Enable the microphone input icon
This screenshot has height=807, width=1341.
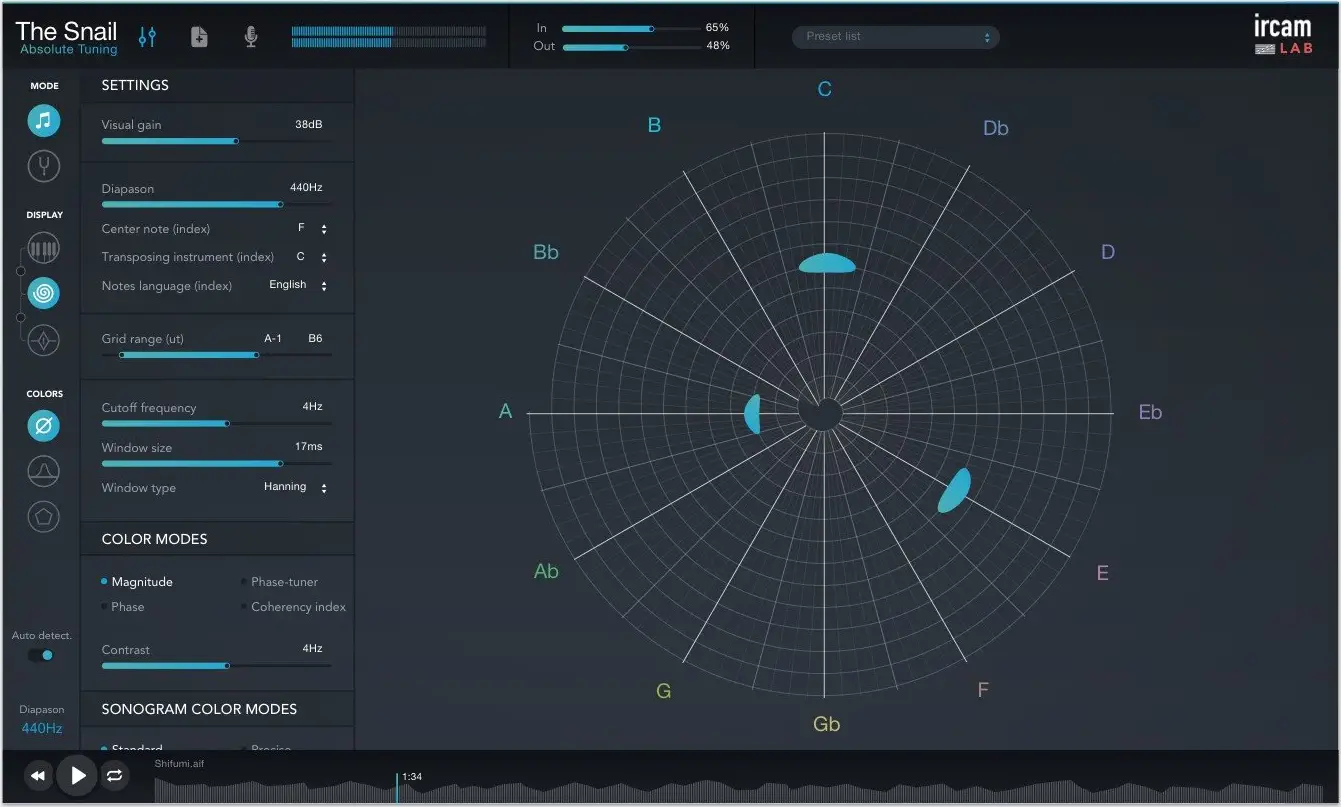[251, 37]
